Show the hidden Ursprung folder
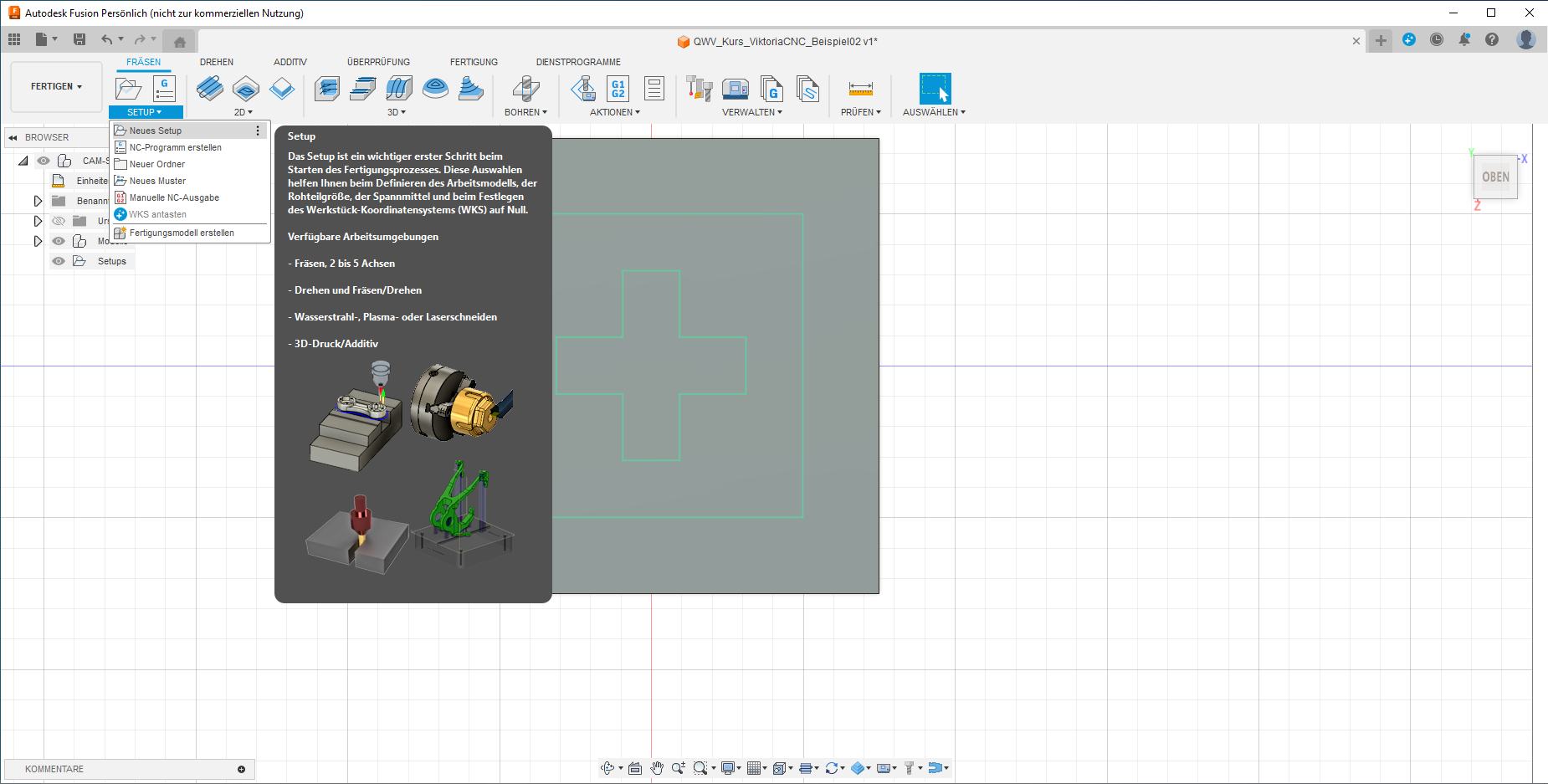The height and width of the screenshot is (784, 1548). pos(59,221)
